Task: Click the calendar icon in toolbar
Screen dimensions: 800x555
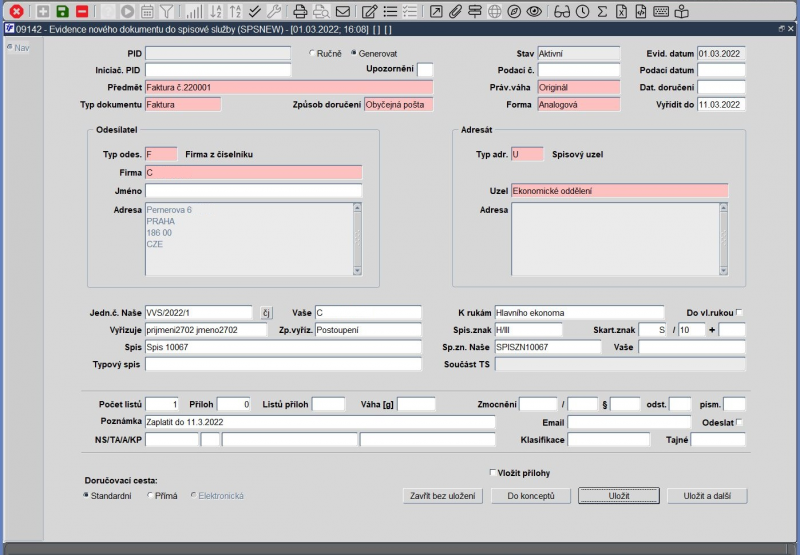Action: pyautogui.click(x=147, y=11)
